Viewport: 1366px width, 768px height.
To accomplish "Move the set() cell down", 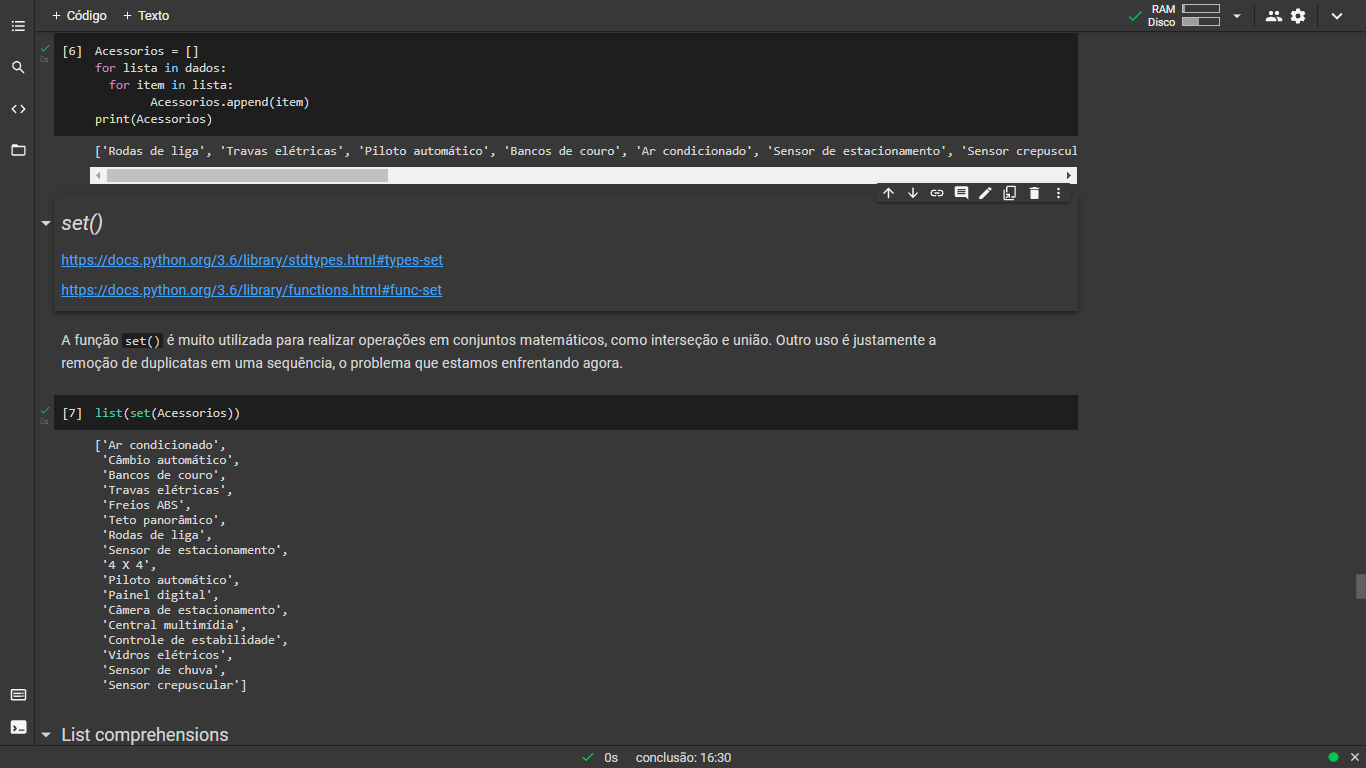I will (913, 193).
